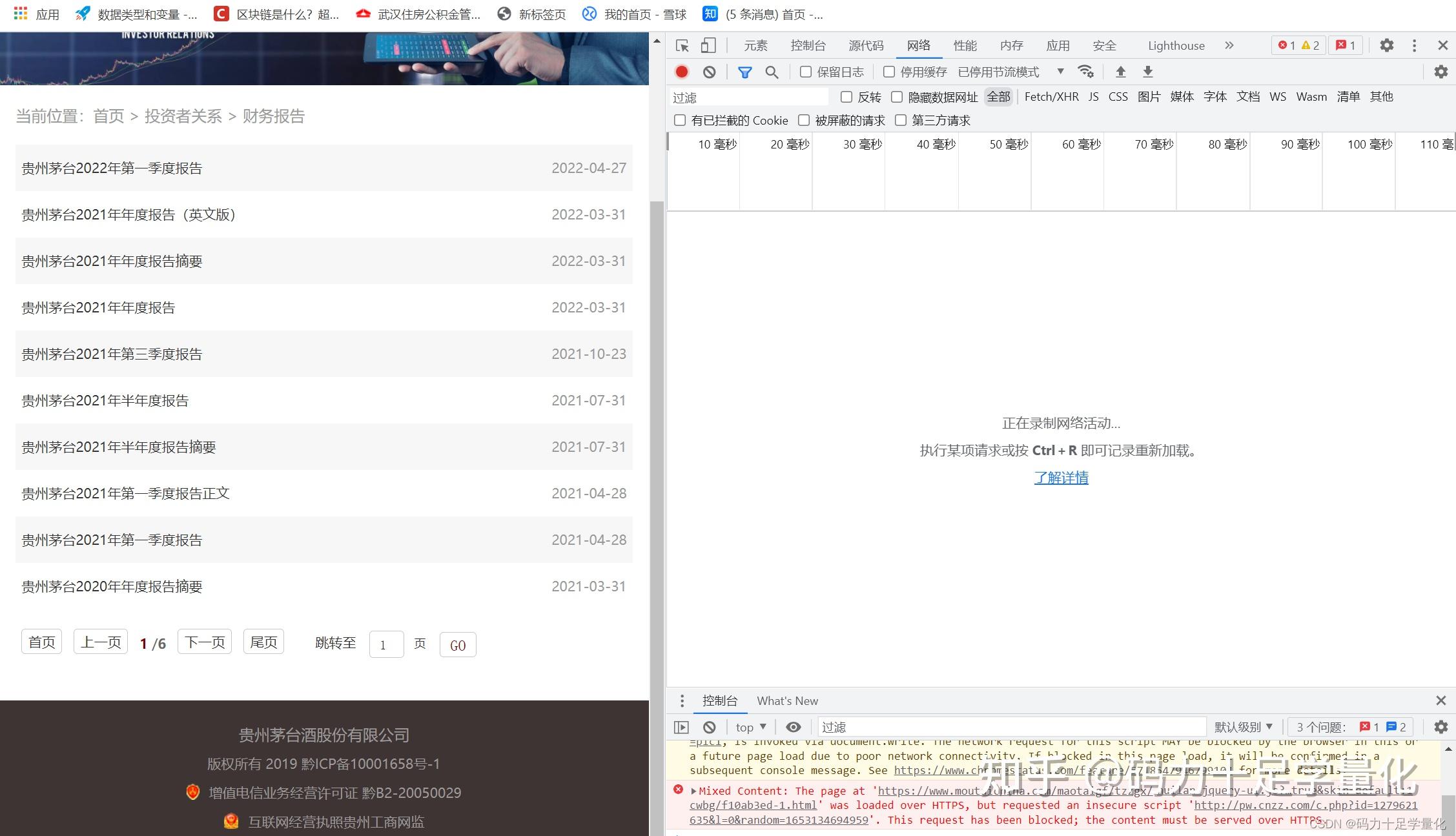Click the GO page jump button

coord(458,645)
